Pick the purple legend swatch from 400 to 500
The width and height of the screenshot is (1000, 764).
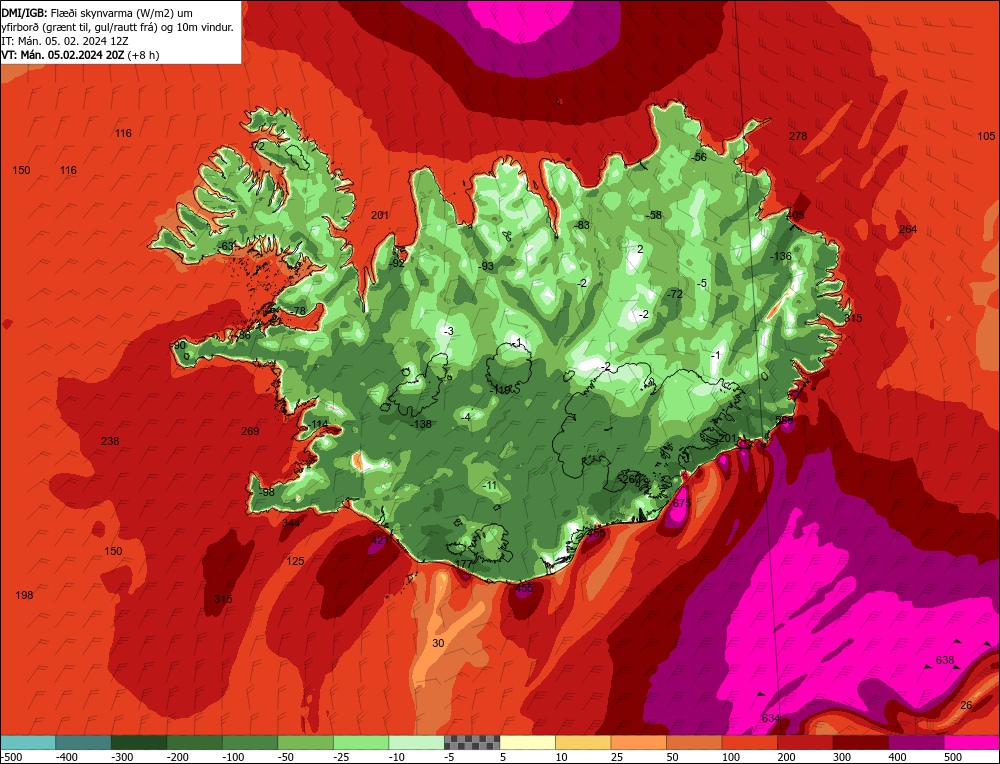916,742
